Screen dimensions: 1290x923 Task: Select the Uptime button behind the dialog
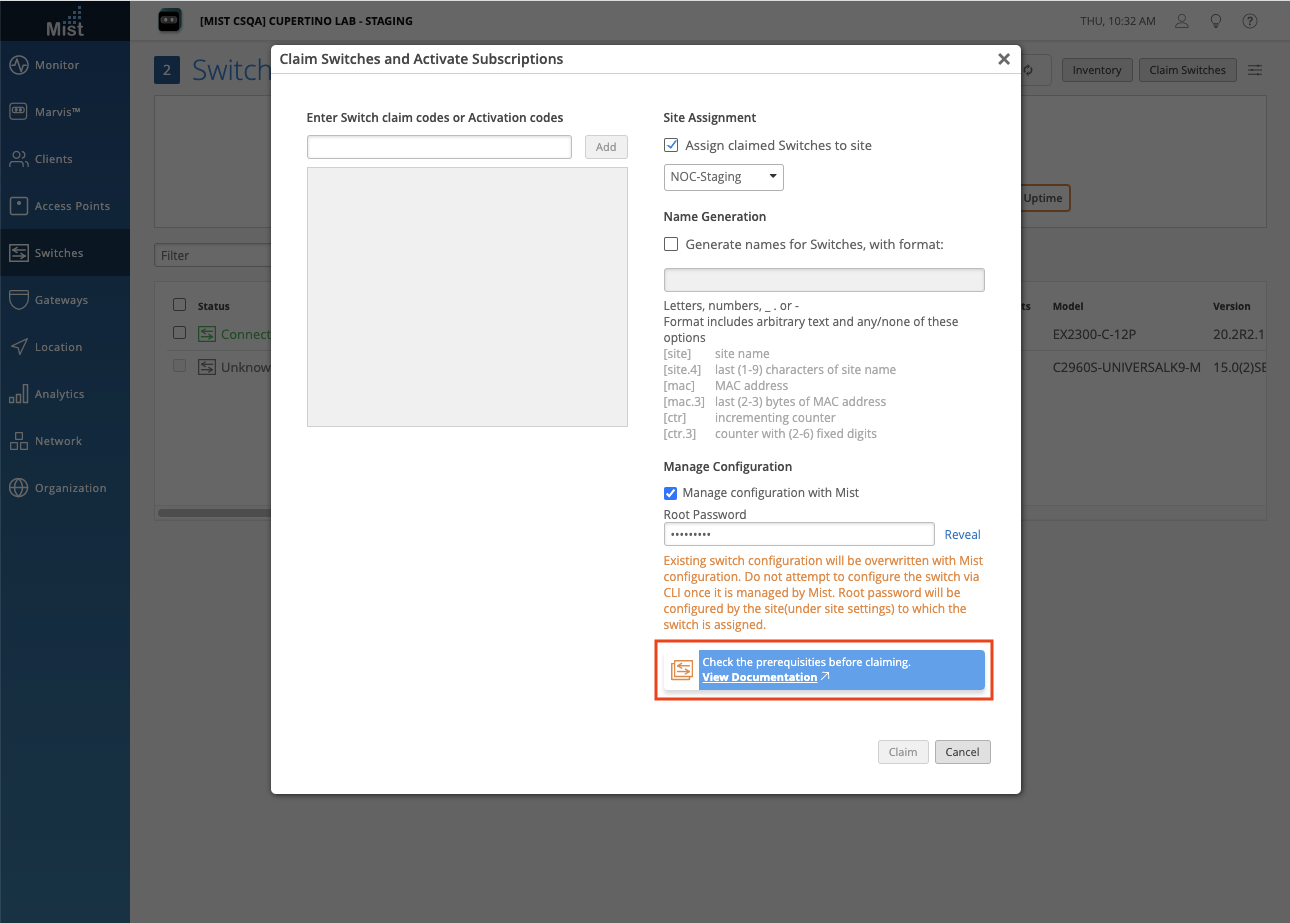pyautogui.click(x=1044, y=198)
